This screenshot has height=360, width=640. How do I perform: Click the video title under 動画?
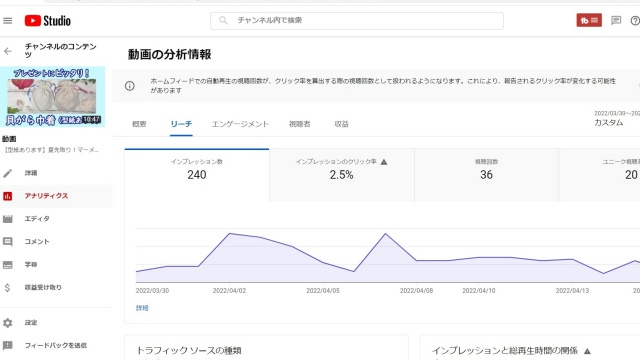tap(51, 150)
